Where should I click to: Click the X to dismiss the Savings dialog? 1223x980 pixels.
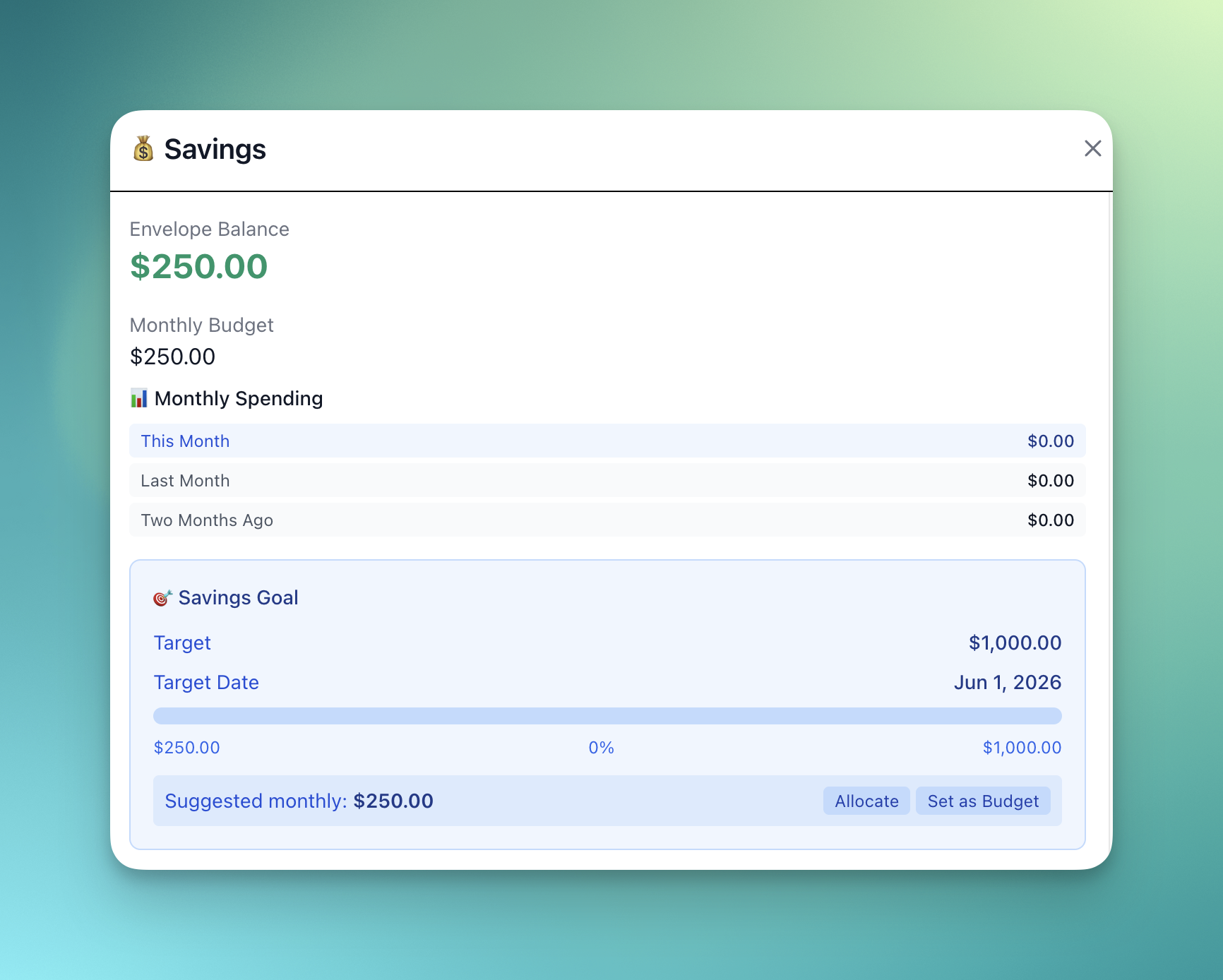pyautogui.click(x=1092, y=148)
